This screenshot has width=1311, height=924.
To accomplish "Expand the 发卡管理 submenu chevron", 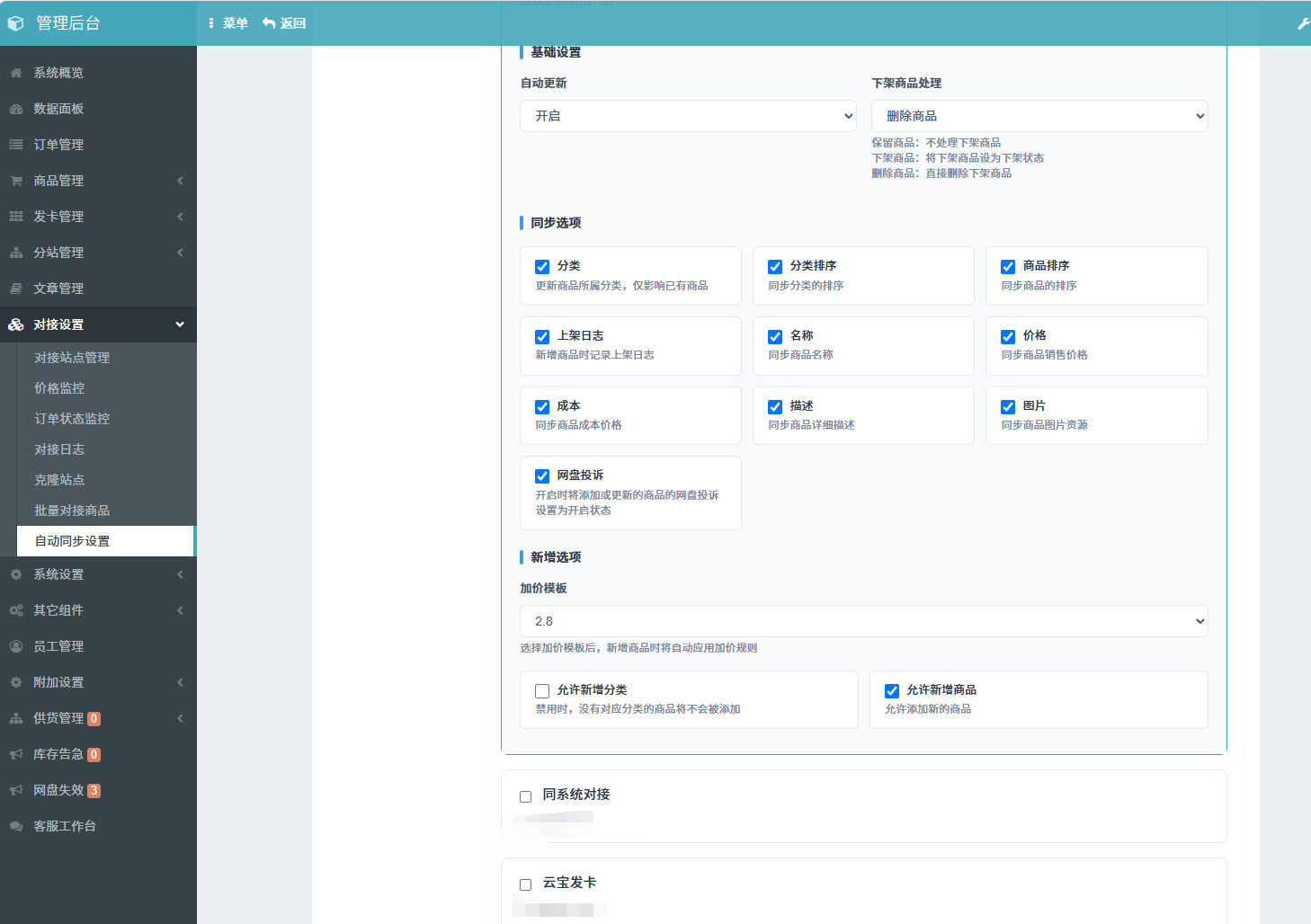I will tap(180, 217).
